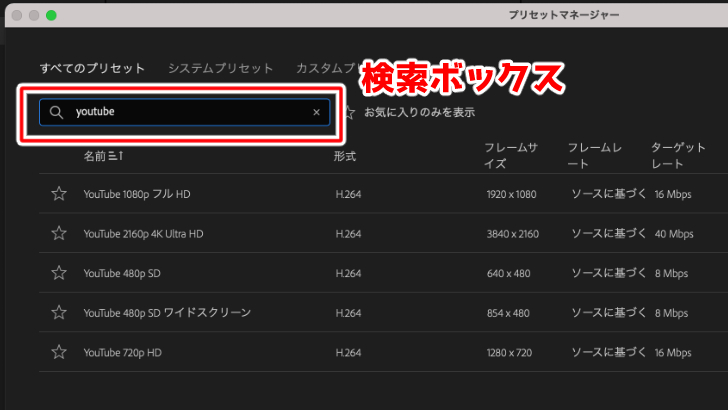Viewport: 728px width, 410px height.
Task: Star the YouTube 480p SD preset
Action: click(x=59, y=273)
